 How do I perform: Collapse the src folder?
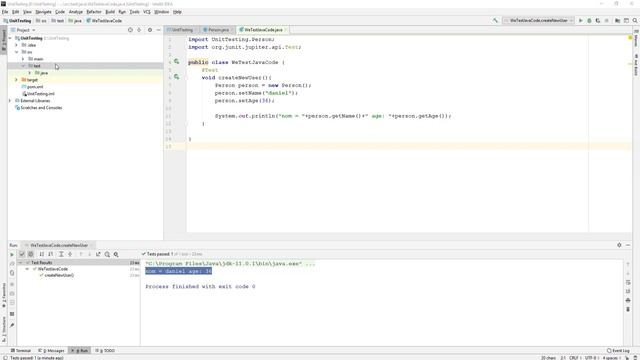[17, 52]
